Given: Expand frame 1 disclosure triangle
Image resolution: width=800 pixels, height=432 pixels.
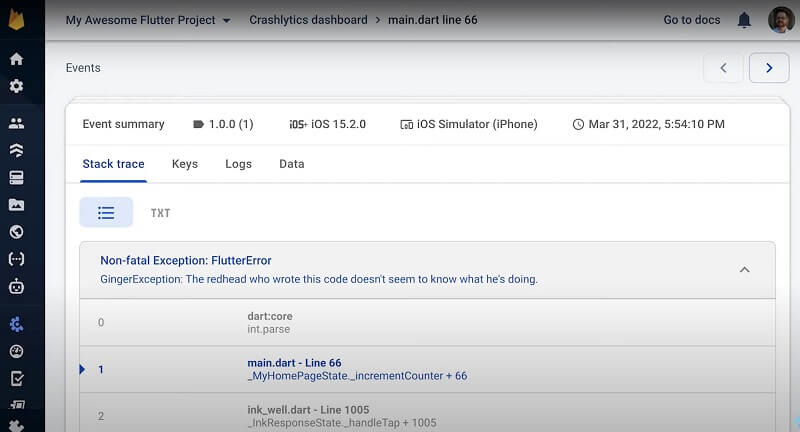Looking at the screenshot, I should pyautogui.click(x=82, y=369).
